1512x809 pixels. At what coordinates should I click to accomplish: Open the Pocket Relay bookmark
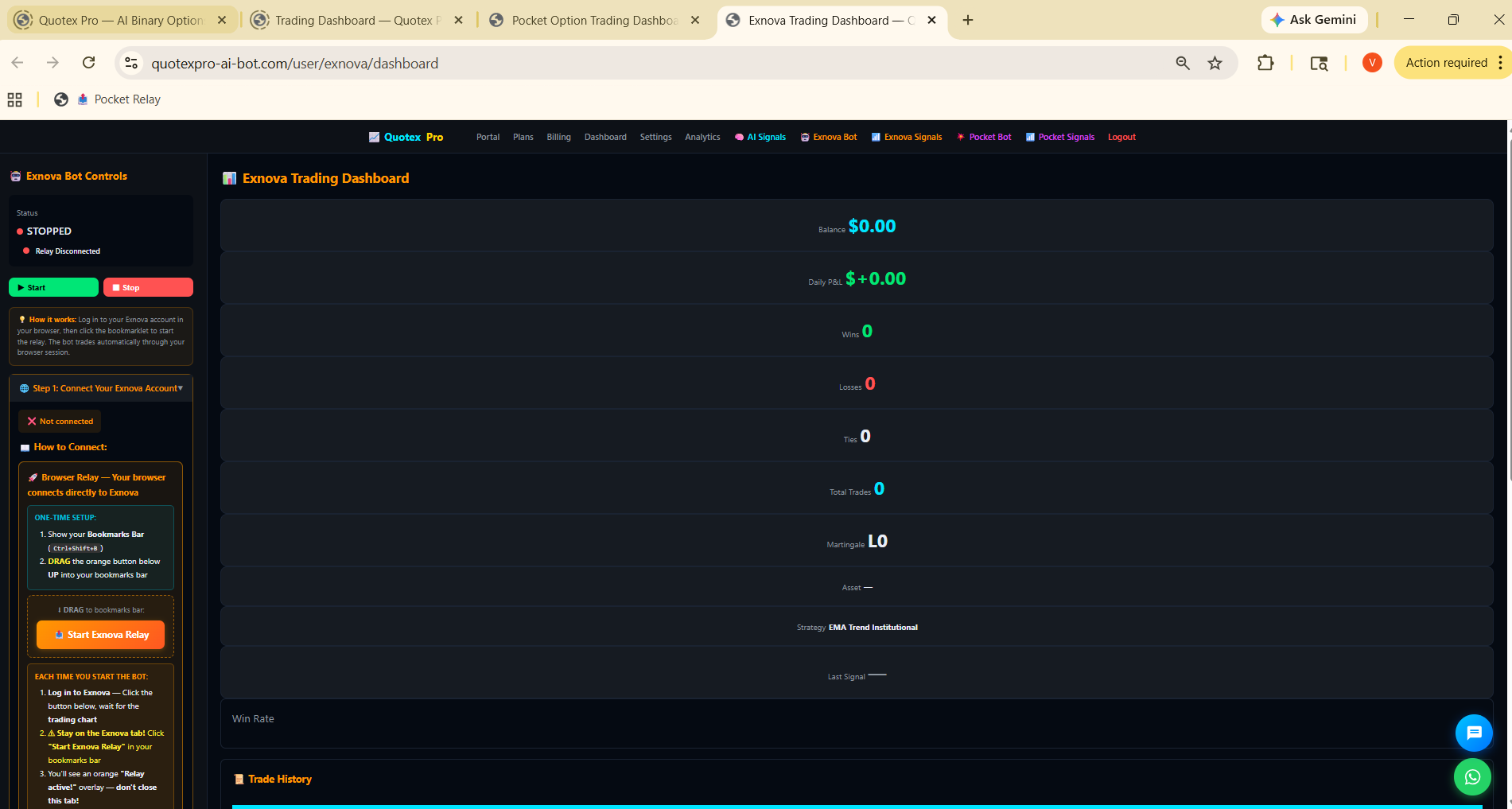point(119,99)
